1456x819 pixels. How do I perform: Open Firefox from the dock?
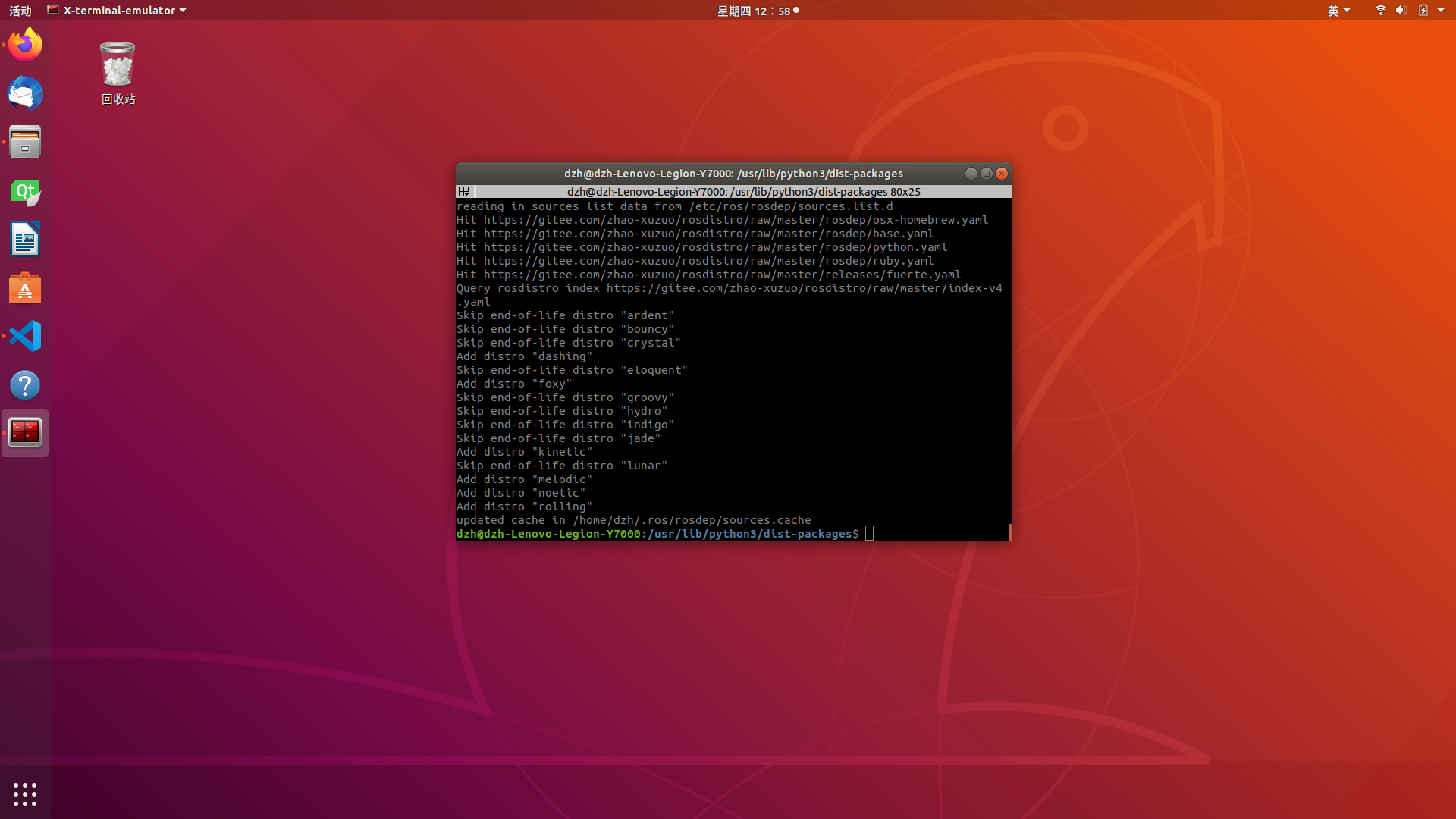pos(25,45)
